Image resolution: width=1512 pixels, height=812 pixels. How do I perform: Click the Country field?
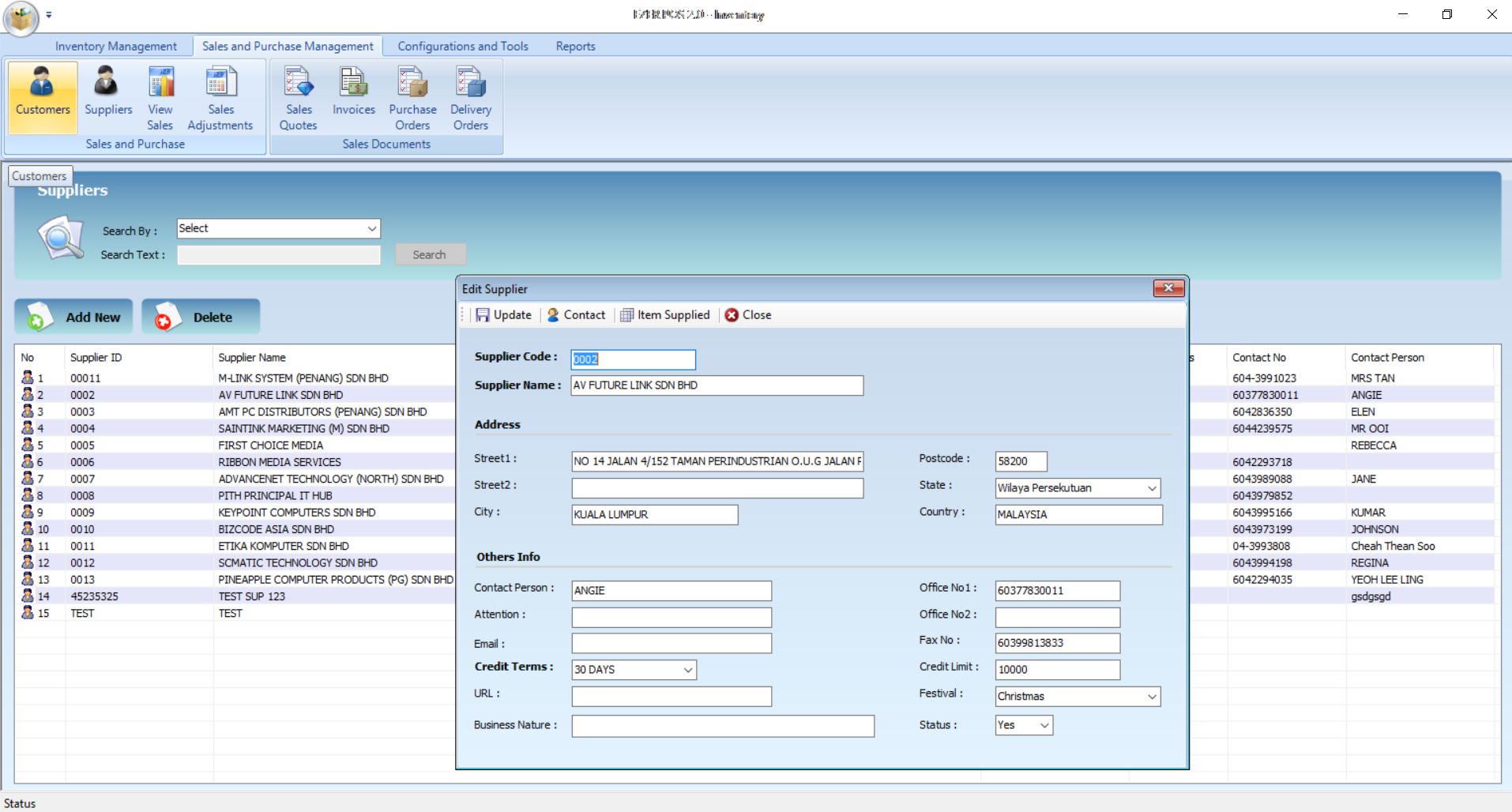click(x=1079, y=514)
